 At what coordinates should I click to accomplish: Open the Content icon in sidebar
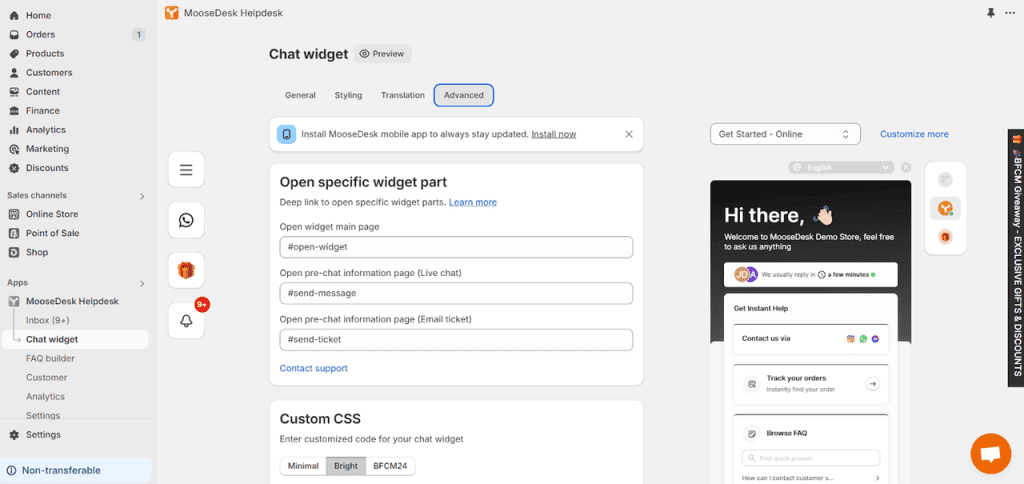[14, 91]
